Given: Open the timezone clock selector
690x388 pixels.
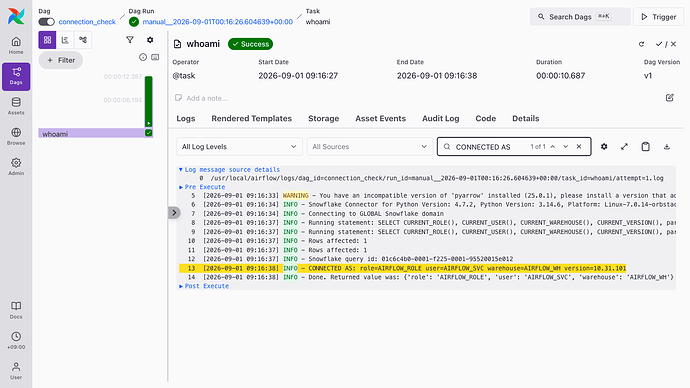Looking at the screenshot, I should (16, 340).
